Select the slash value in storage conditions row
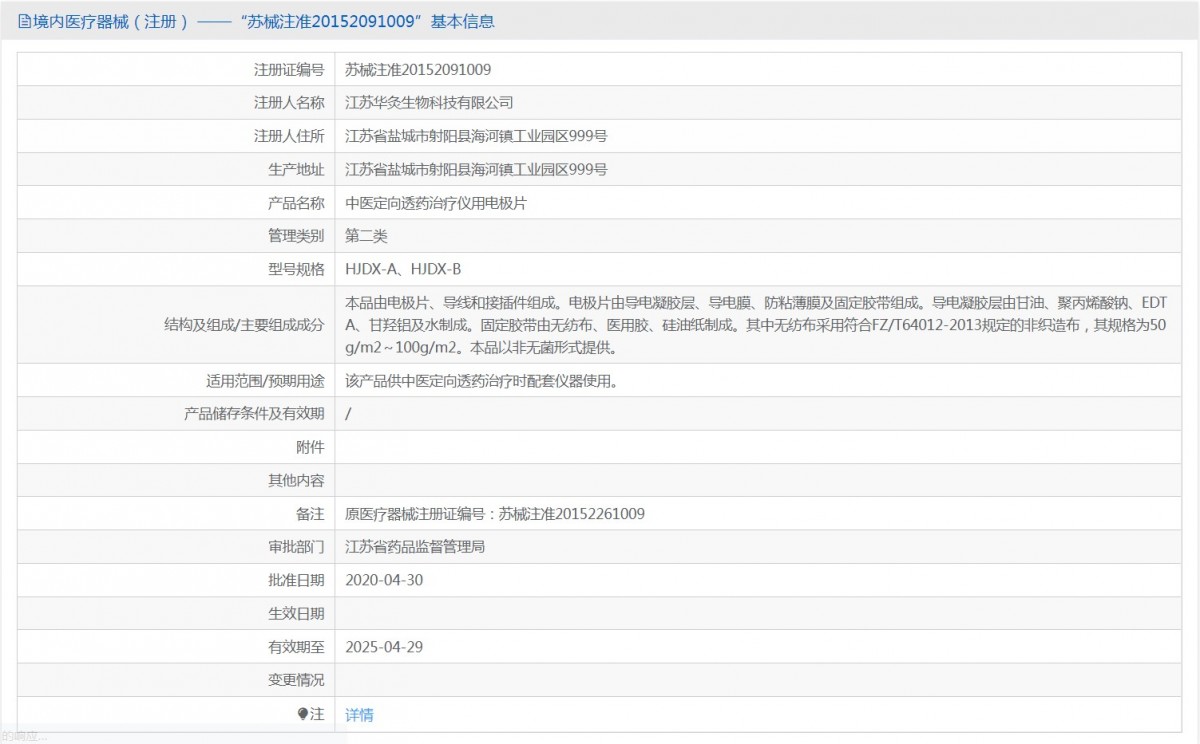This screenshot has width=1200, height=744. point(348,414)
